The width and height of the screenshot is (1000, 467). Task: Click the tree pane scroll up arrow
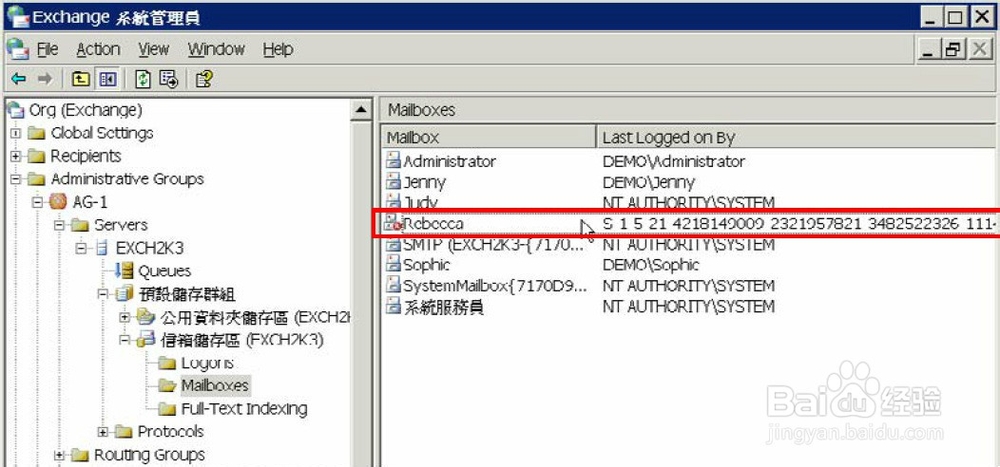tap(361, 110)
